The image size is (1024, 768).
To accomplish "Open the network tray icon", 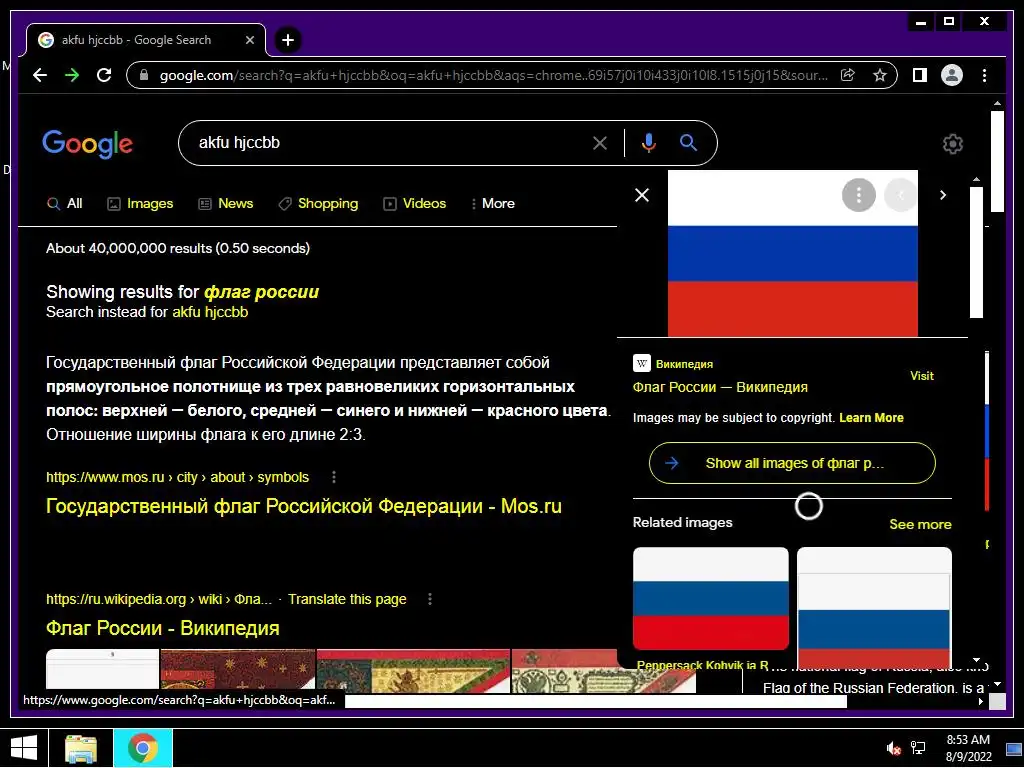I will pos(918,748).
